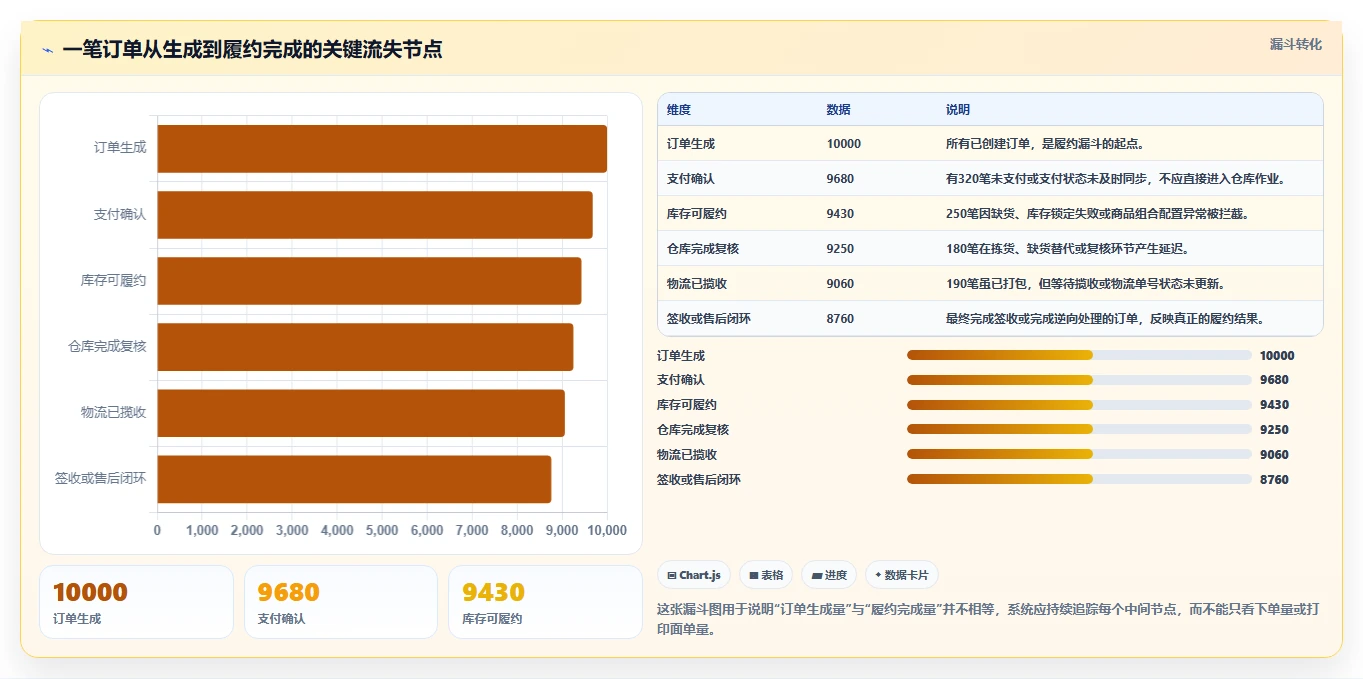Click the 10000 value in the table
The image size is (1363, 679).
(x=844, y=143)
